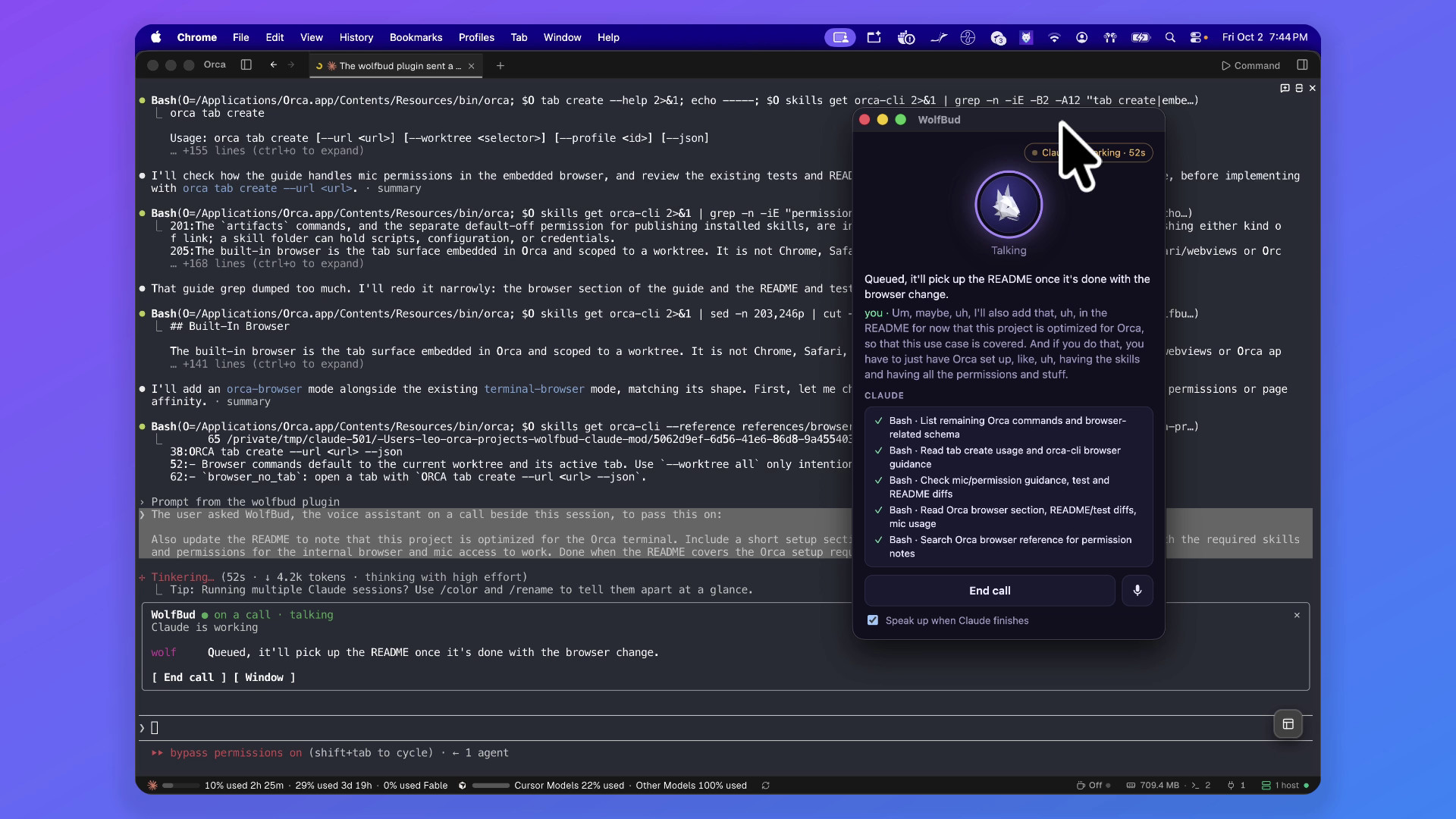The image size is (1456, 819).
Task: Open the Profiles menu
Action: click(x=476, y=37)
